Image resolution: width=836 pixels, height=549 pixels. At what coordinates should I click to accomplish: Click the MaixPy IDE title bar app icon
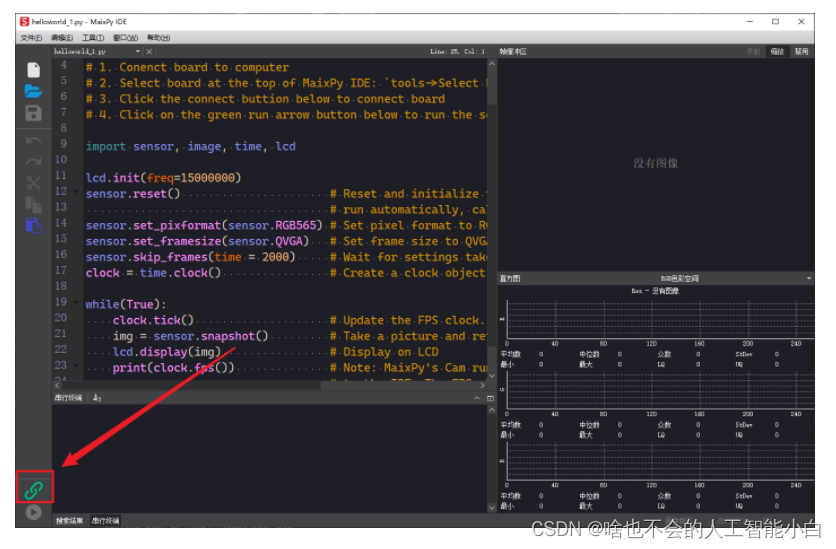pyautogui.click(x=25, y=22)
